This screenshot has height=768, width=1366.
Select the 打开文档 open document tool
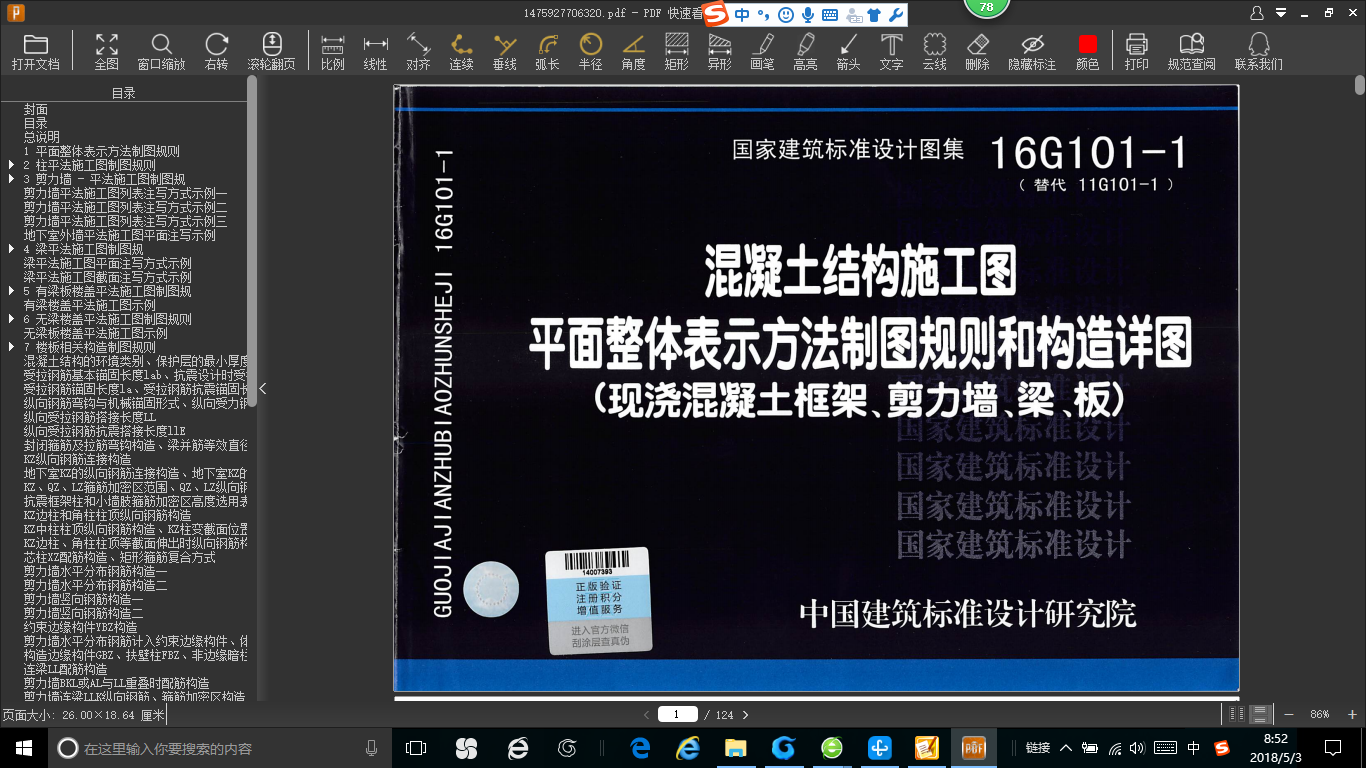36,50
